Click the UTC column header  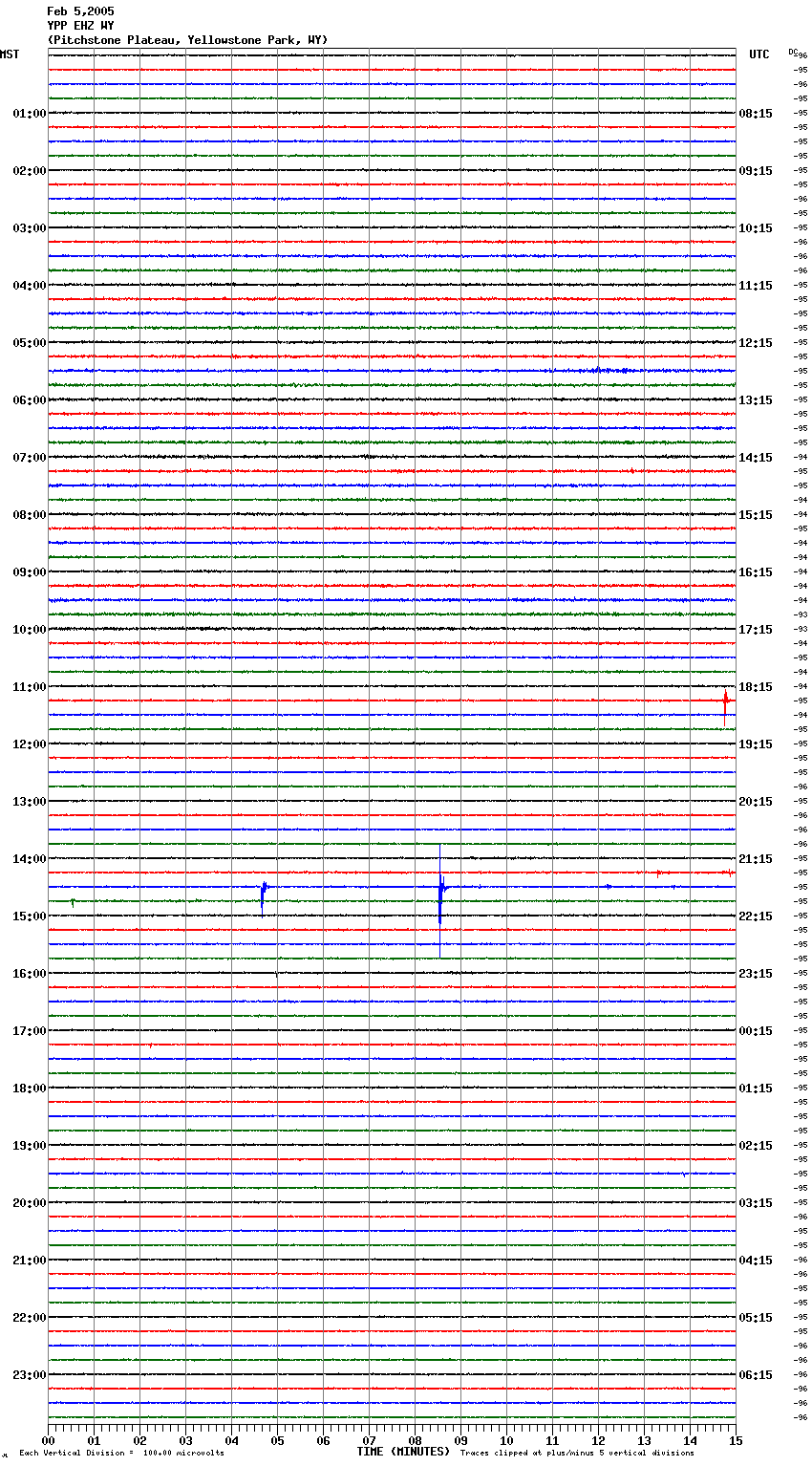coord(759,54)
